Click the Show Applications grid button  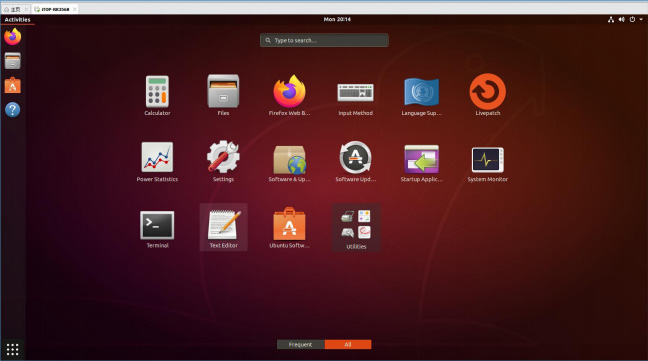[x=12, y=349]
